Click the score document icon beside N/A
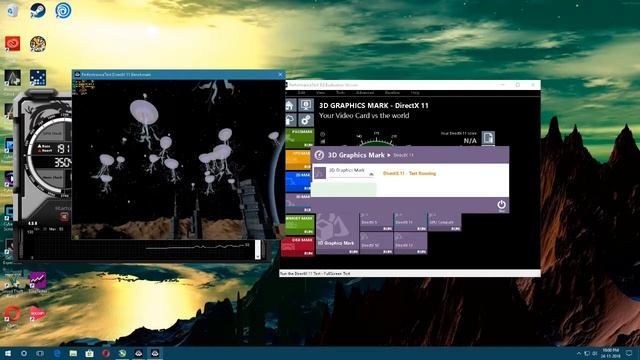 (x=488, y=138)
